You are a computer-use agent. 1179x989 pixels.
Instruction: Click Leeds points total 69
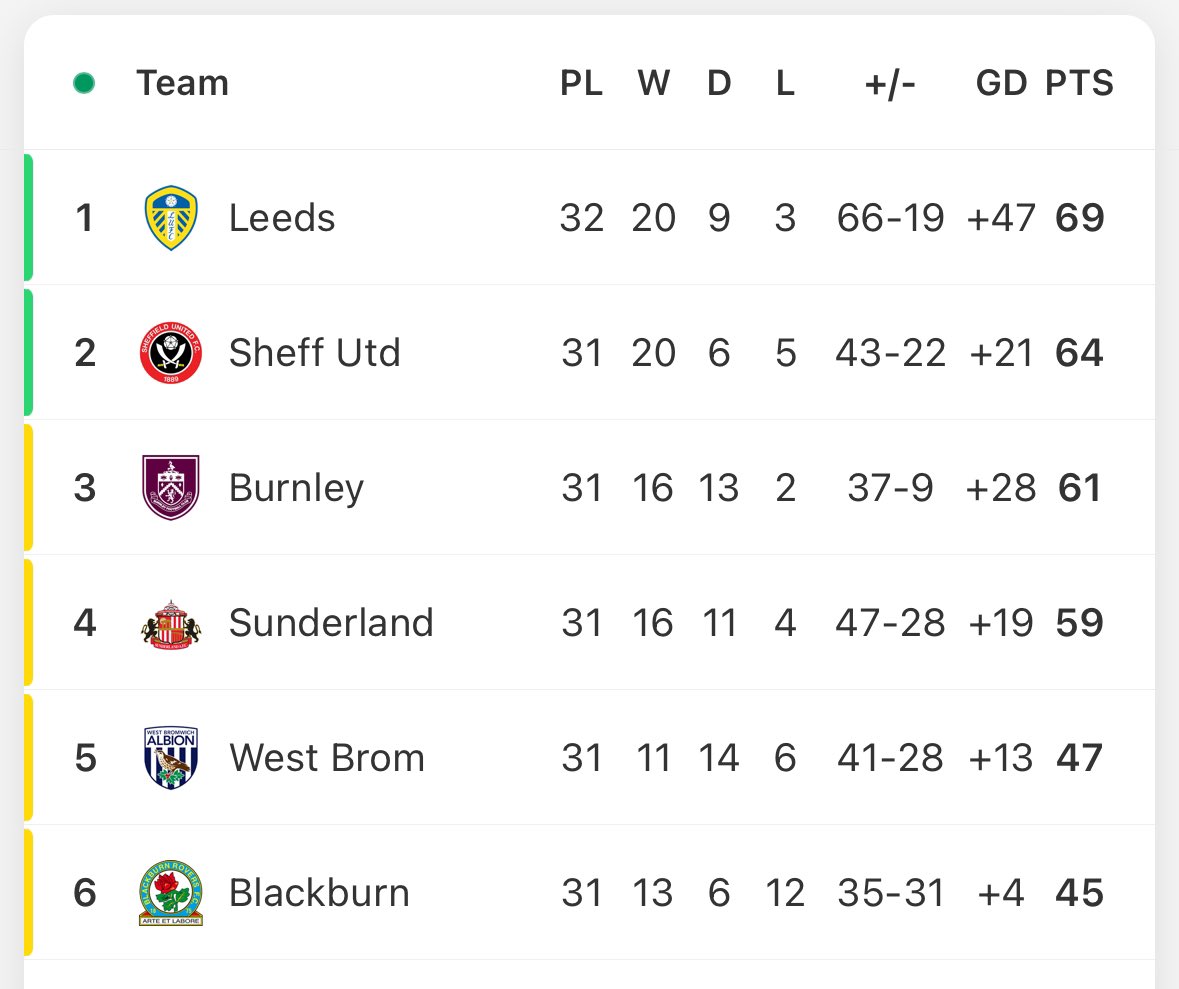[x=1080, y=218]
